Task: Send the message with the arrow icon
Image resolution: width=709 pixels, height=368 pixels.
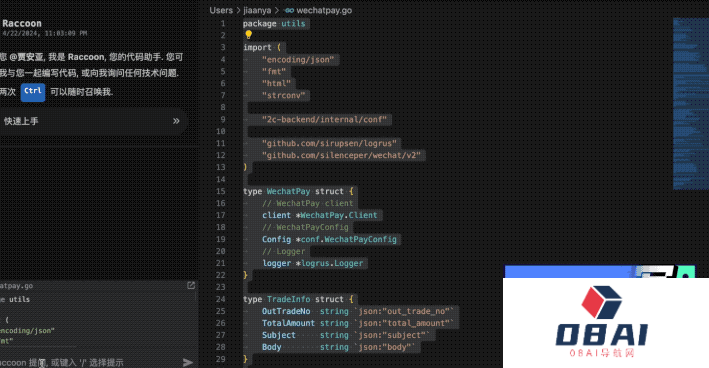Action: (188, 362)
